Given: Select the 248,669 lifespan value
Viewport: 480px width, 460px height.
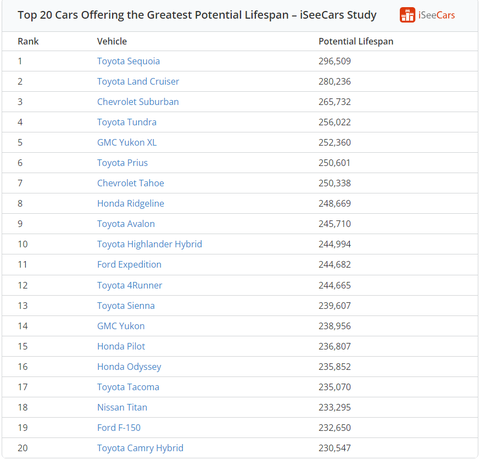Looking at the screenshot, I should pyautogui.click(x=335, y=204).
